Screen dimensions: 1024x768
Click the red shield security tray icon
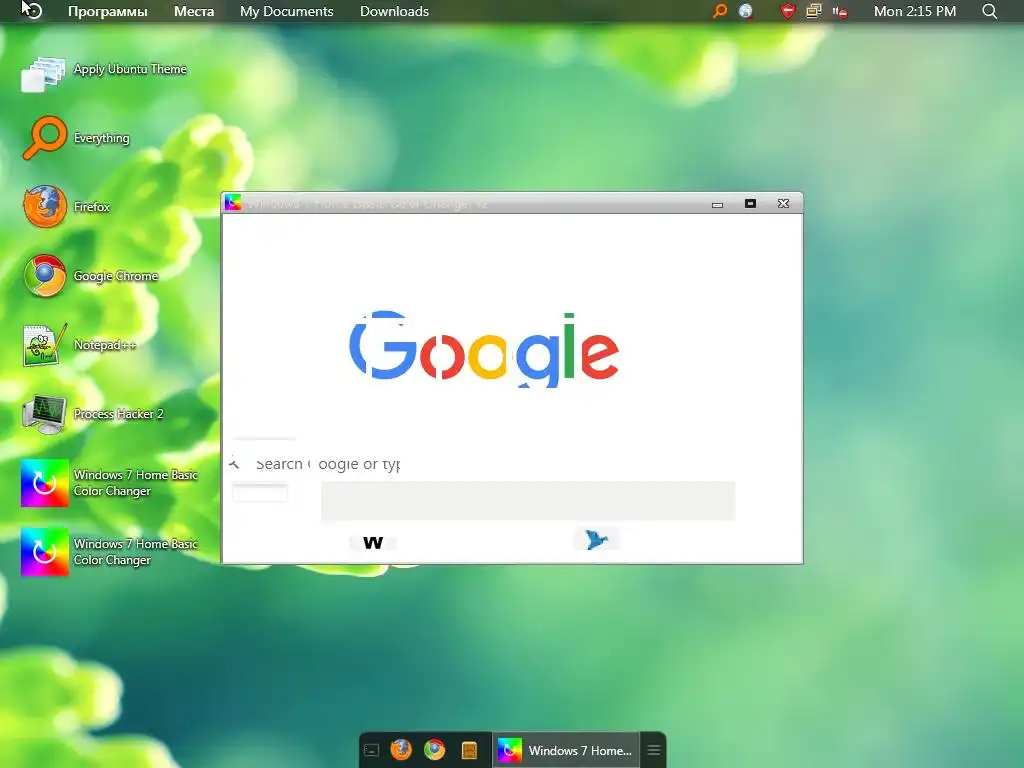coord(788,11)
